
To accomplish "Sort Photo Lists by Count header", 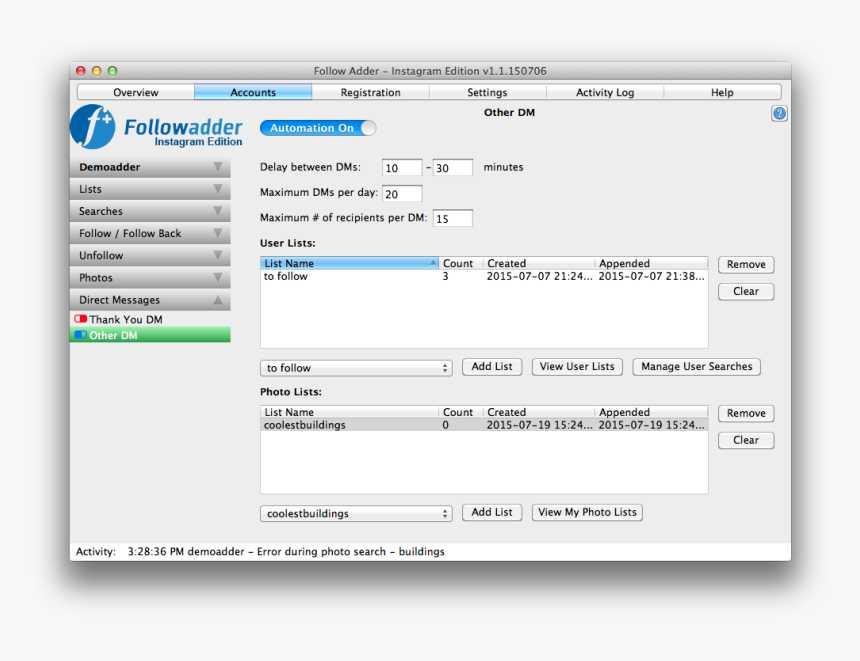I will click(460, 412).
